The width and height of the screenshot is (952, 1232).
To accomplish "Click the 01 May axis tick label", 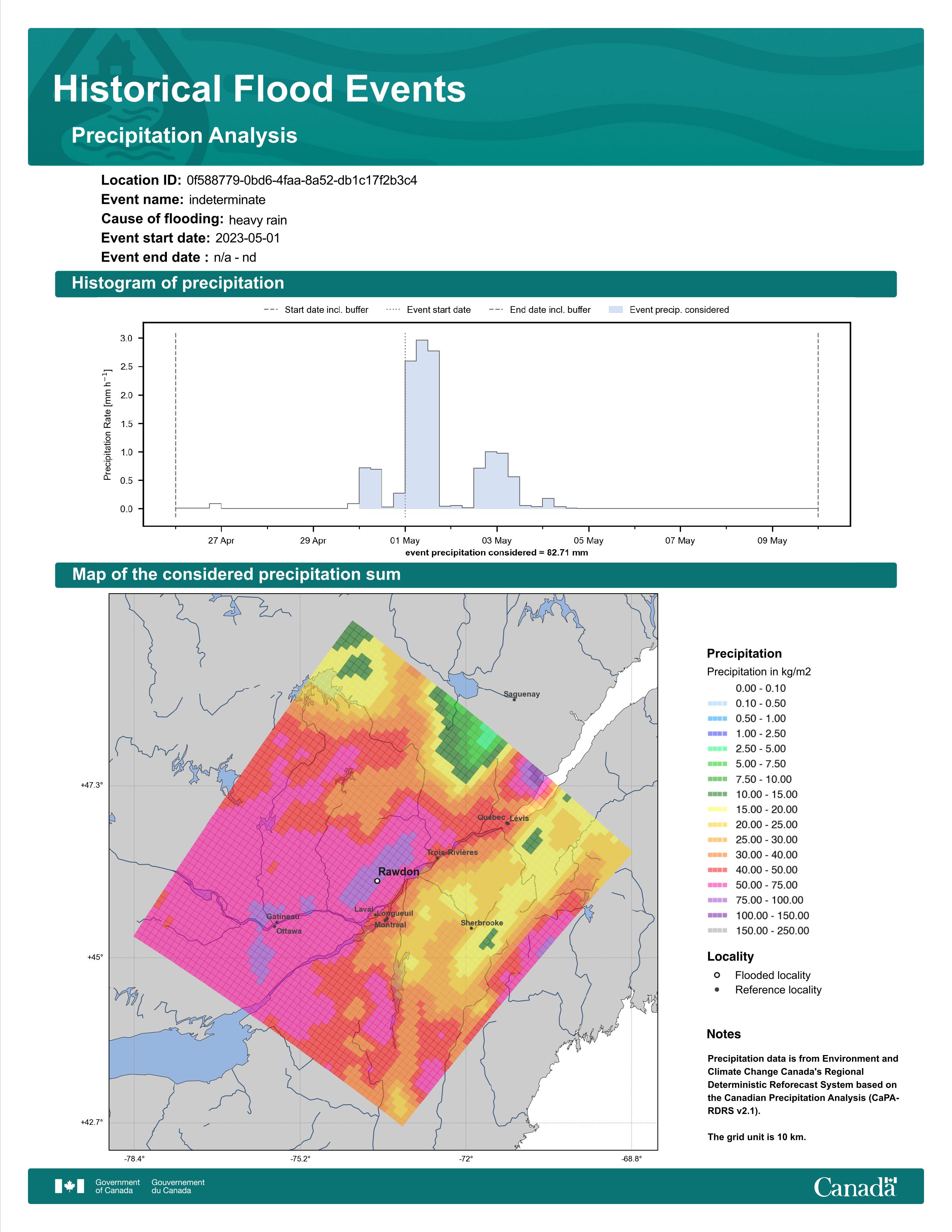I will [404, 541].
